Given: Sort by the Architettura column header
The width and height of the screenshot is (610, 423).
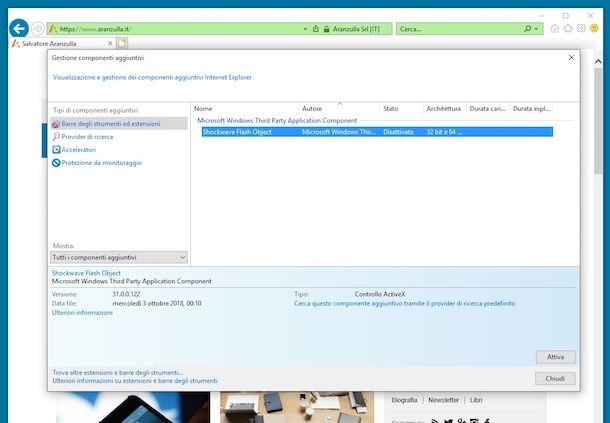Looking at the screenshot, I should 444,109.
